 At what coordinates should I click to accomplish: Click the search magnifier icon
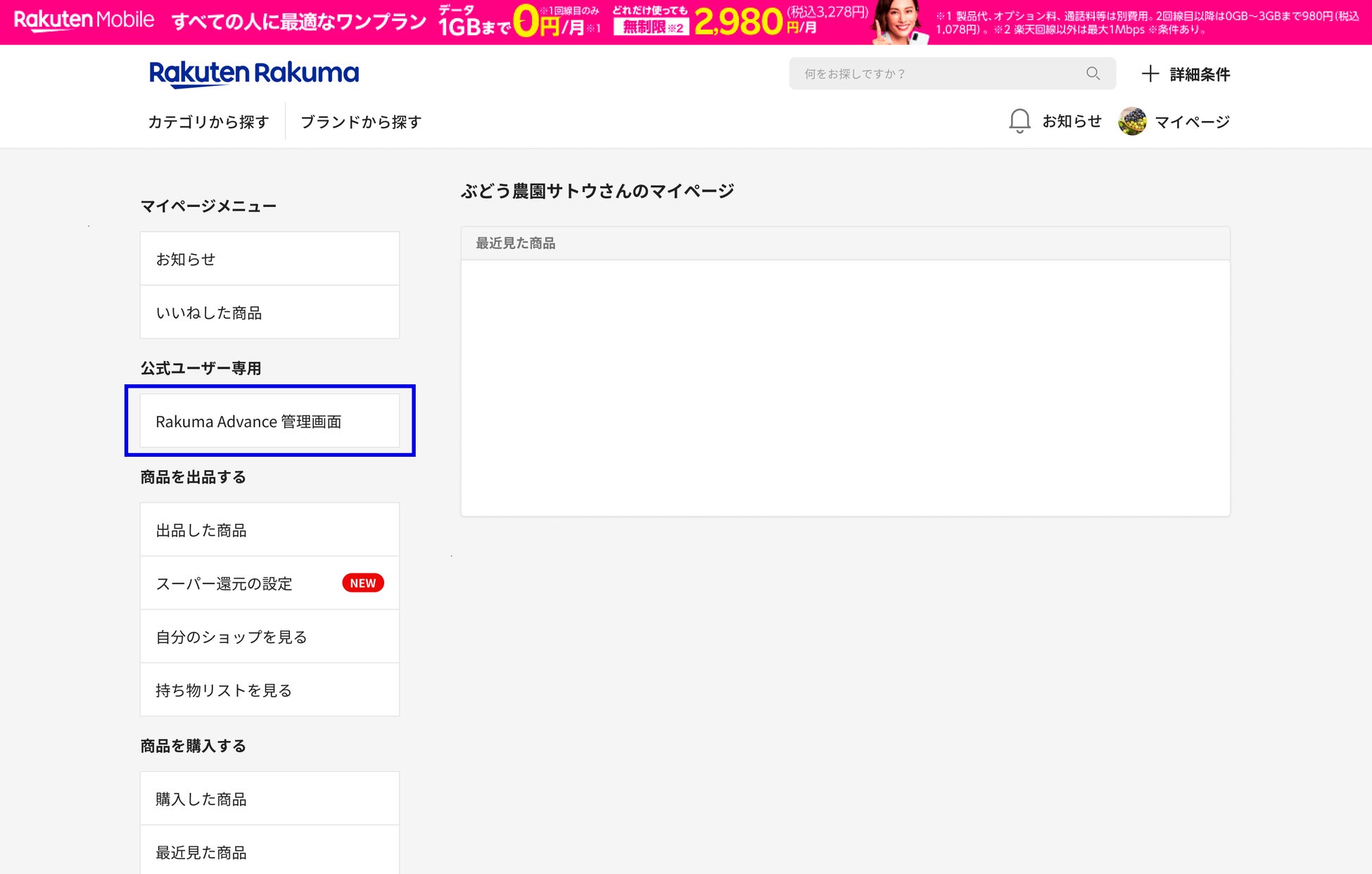pyautogui.click(x=1093, y=73)
